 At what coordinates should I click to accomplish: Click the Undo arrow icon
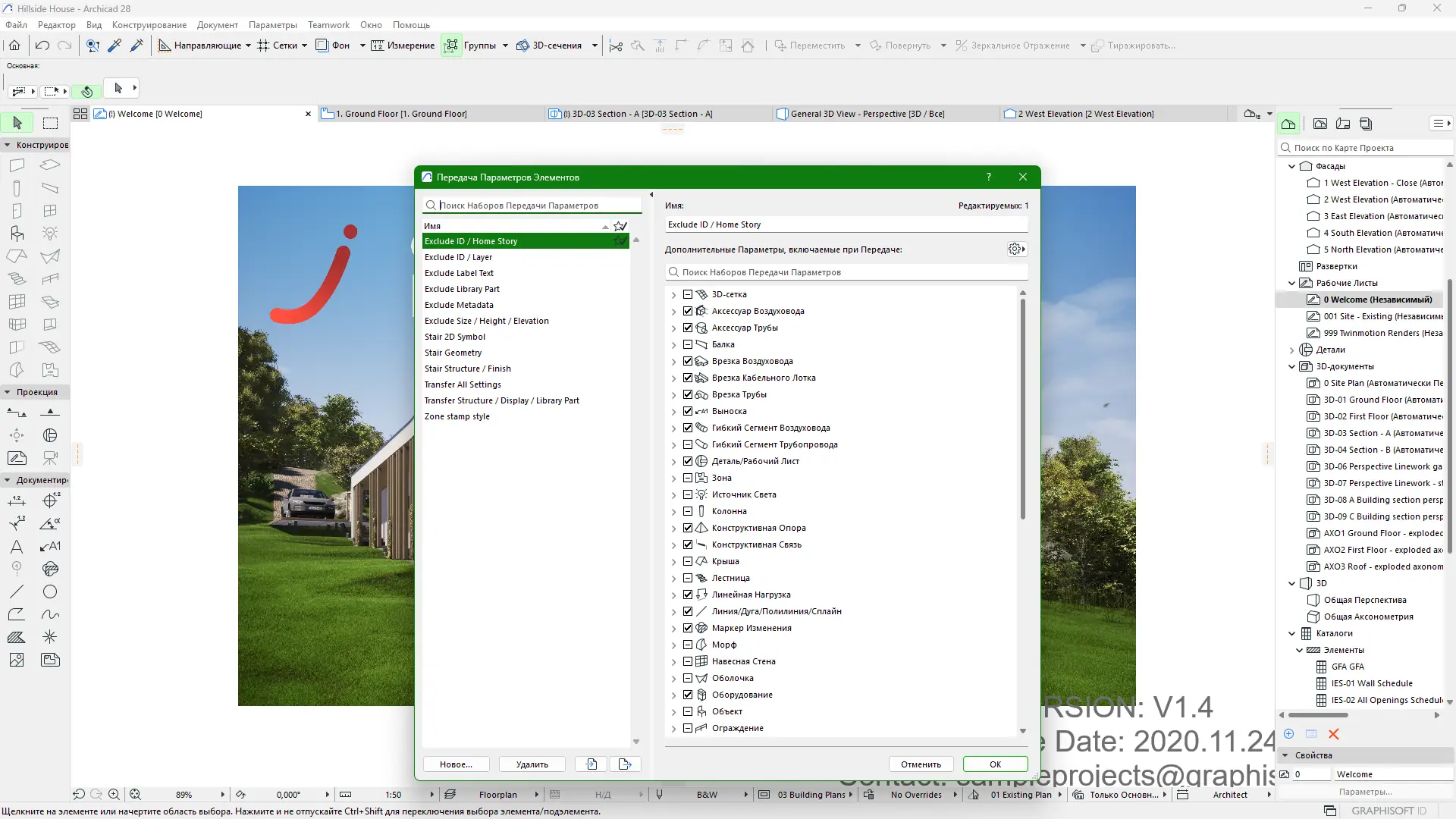pos(42,45)
